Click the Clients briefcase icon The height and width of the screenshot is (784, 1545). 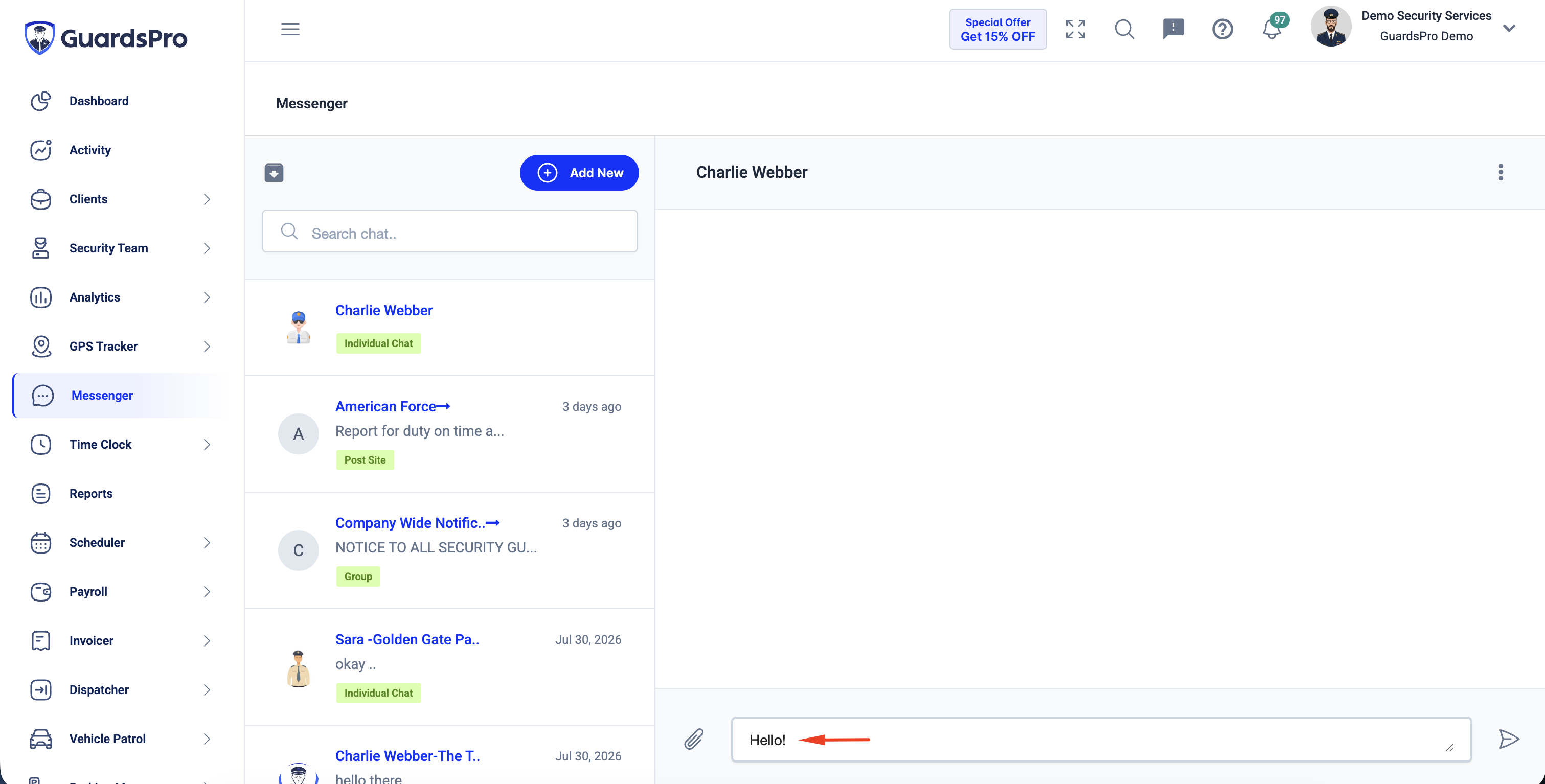41,199
